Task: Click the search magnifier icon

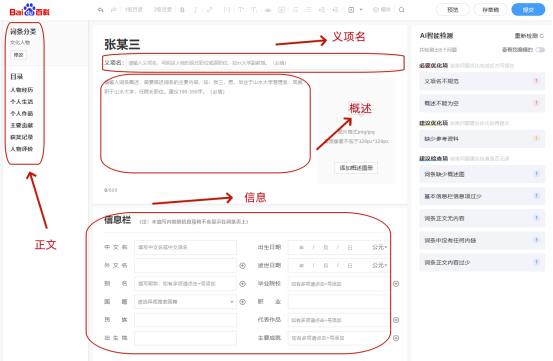Action: tap(401, 10)
